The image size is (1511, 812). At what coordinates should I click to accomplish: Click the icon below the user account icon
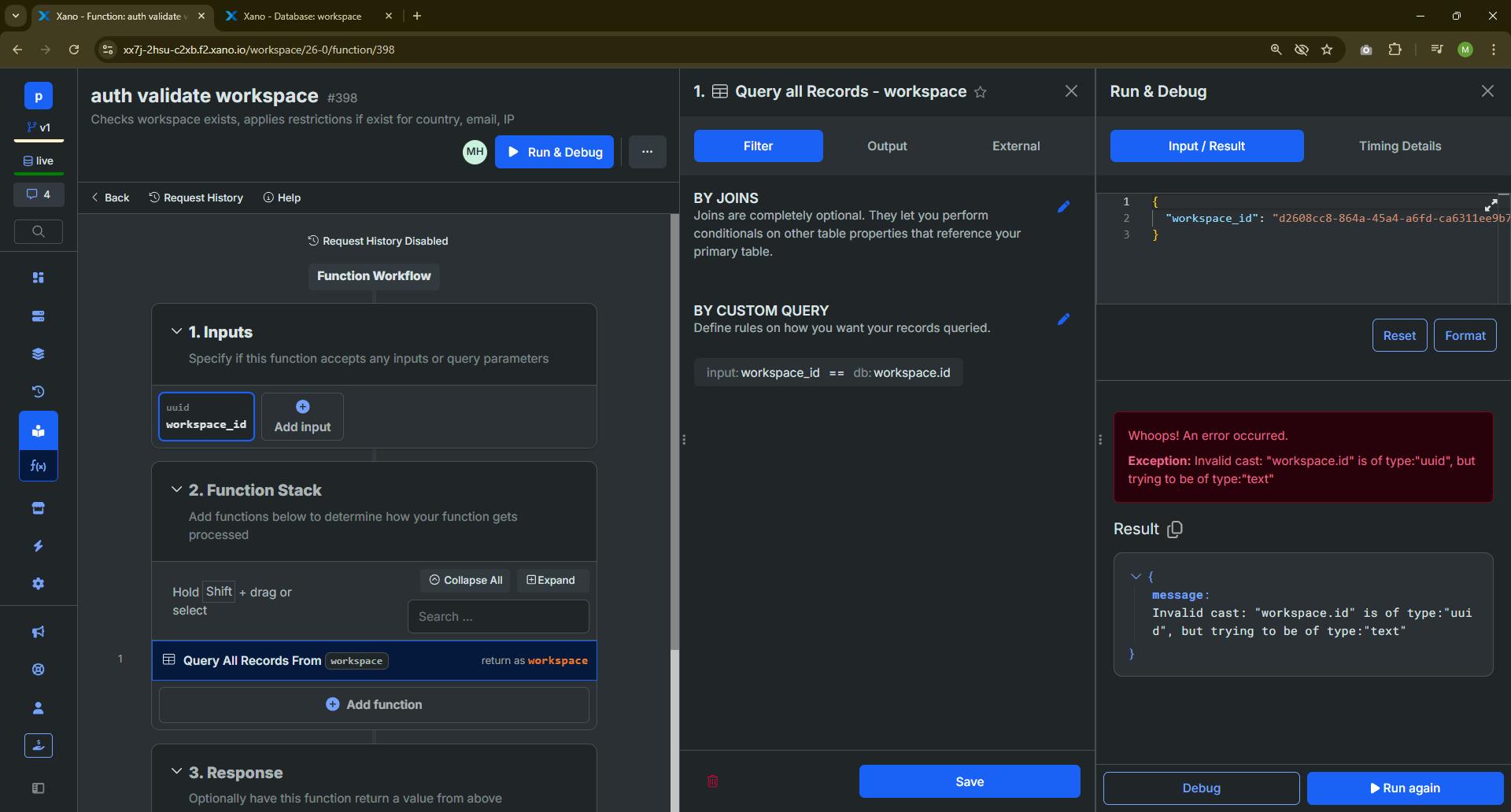[39, 745]
